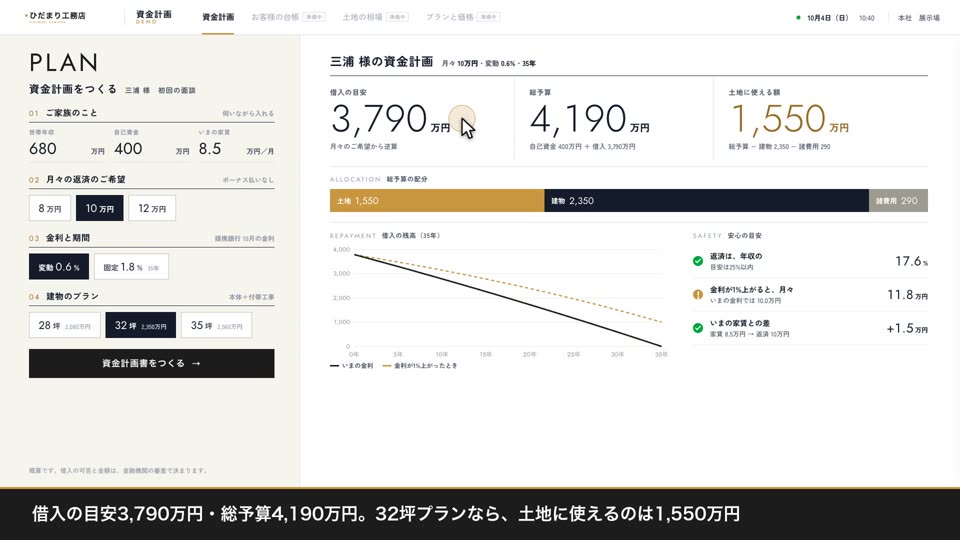Click the 世帯年収 680 input field
The image size is (960, 540).
coord(66,149)
